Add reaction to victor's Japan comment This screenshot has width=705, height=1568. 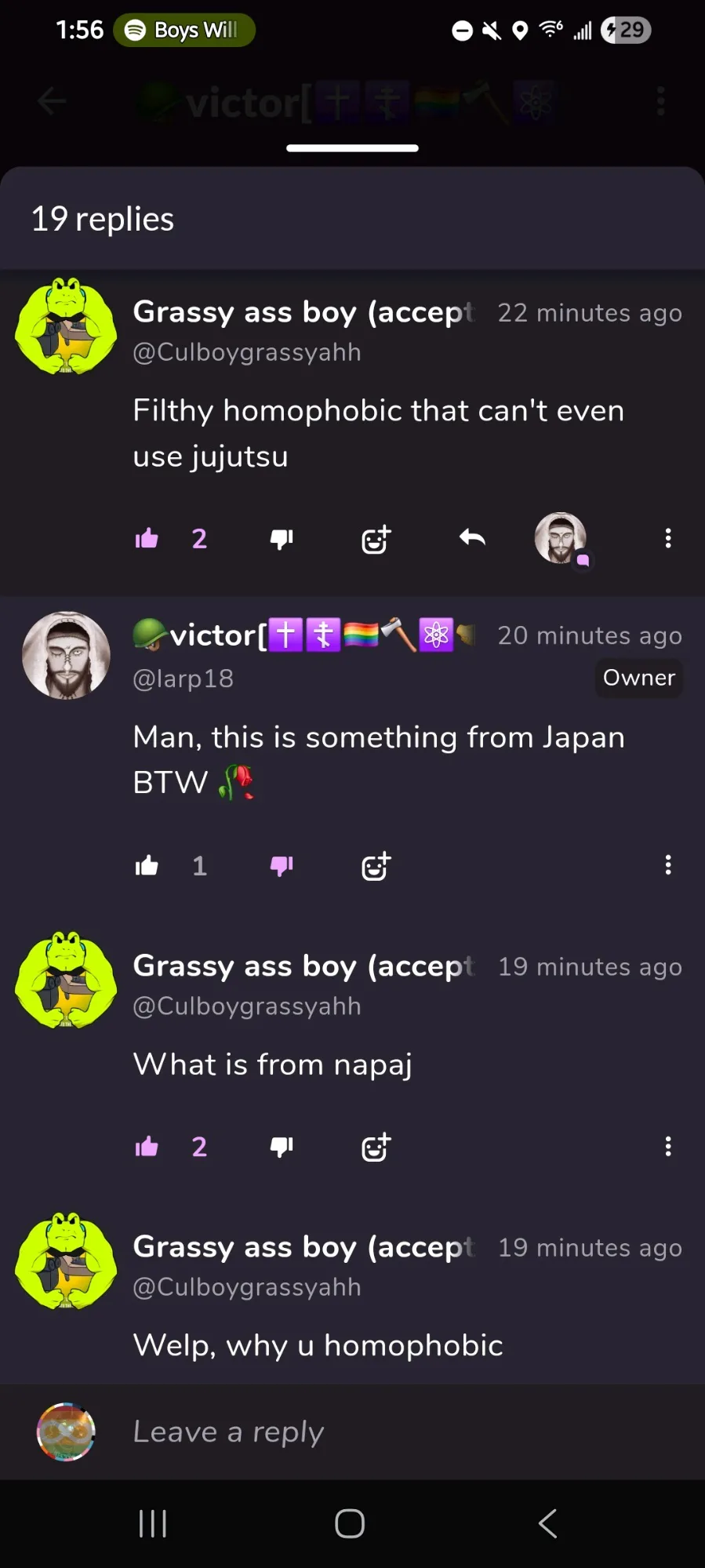[376, 866]
